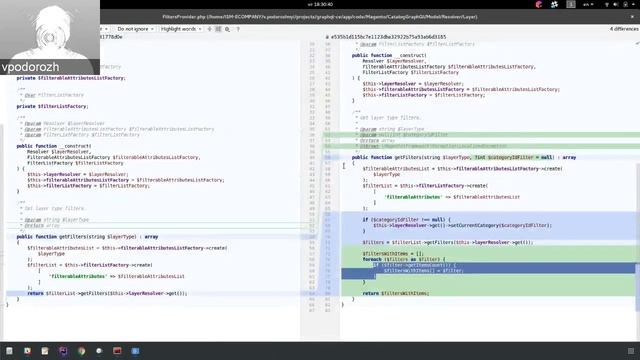Click the volume icon in top bar
This screenshot has width=640, height=360.
point(616,4)
